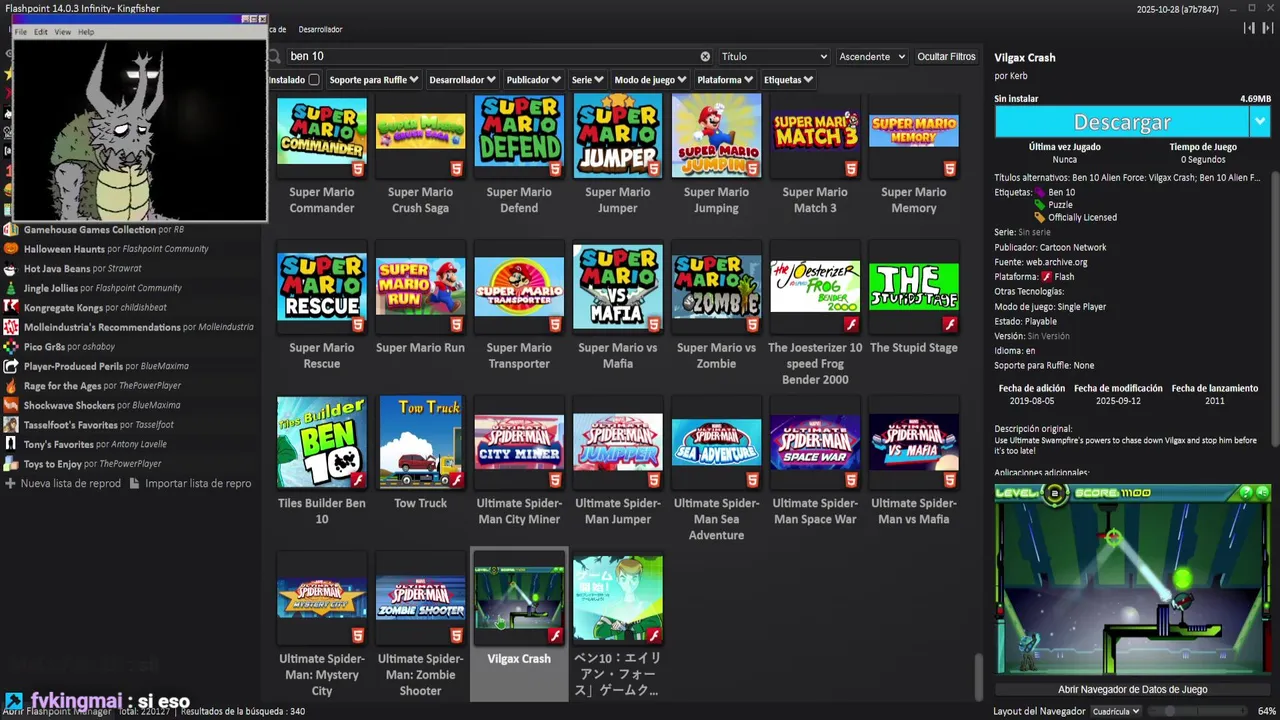This screenshot has width=1280, height=720.
Task: Expand the Modo de juego filter
Action: point(651,80)
